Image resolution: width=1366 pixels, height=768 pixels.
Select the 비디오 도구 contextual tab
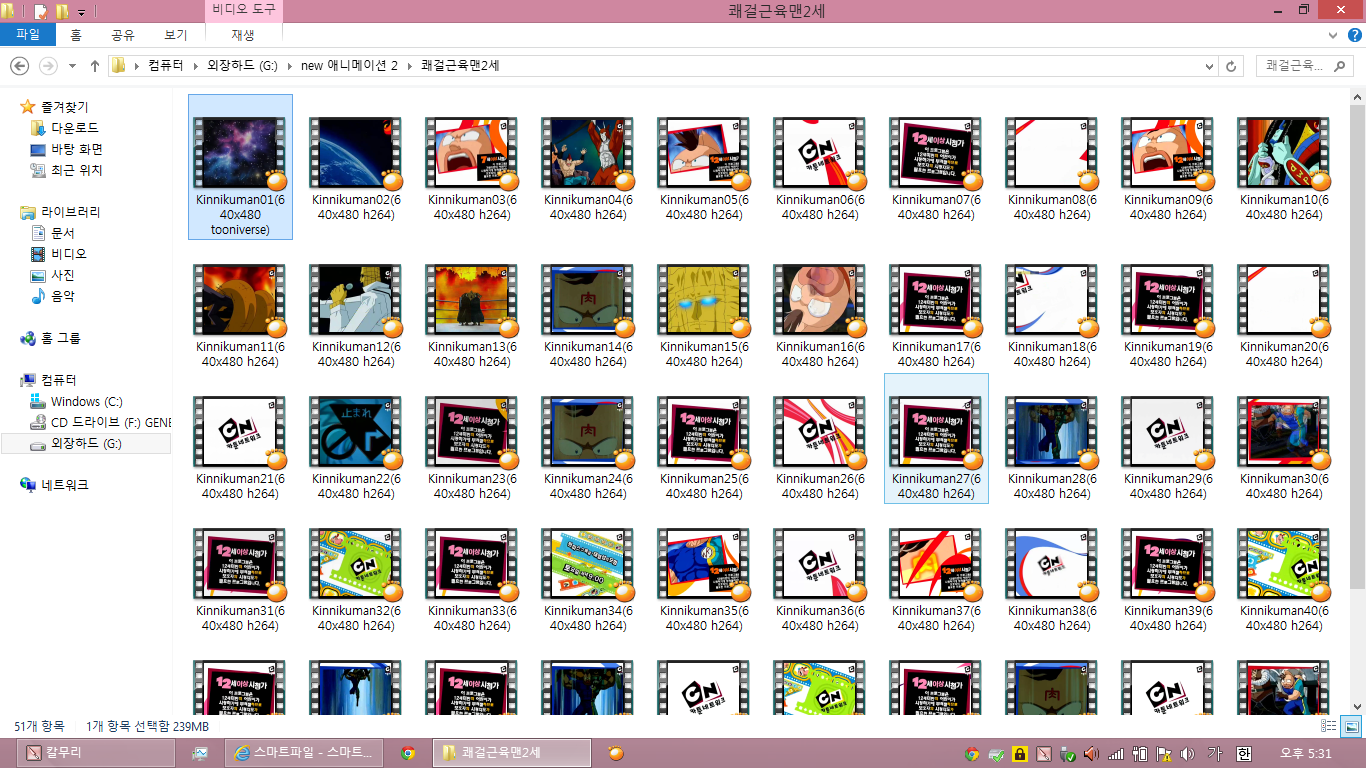[x=244, y=11]
